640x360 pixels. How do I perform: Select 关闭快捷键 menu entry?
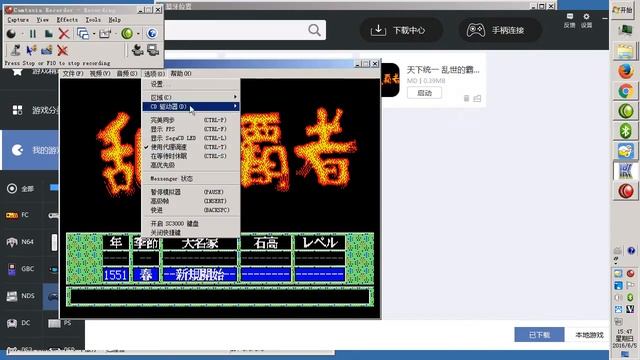(191, 232)
